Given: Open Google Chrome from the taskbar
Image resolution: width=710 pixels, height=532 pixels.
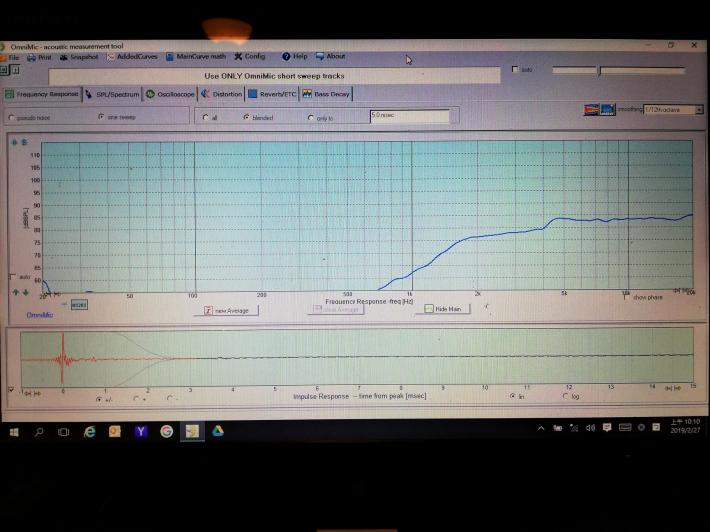Looking at the screenshot, I should tap(167, 431).
